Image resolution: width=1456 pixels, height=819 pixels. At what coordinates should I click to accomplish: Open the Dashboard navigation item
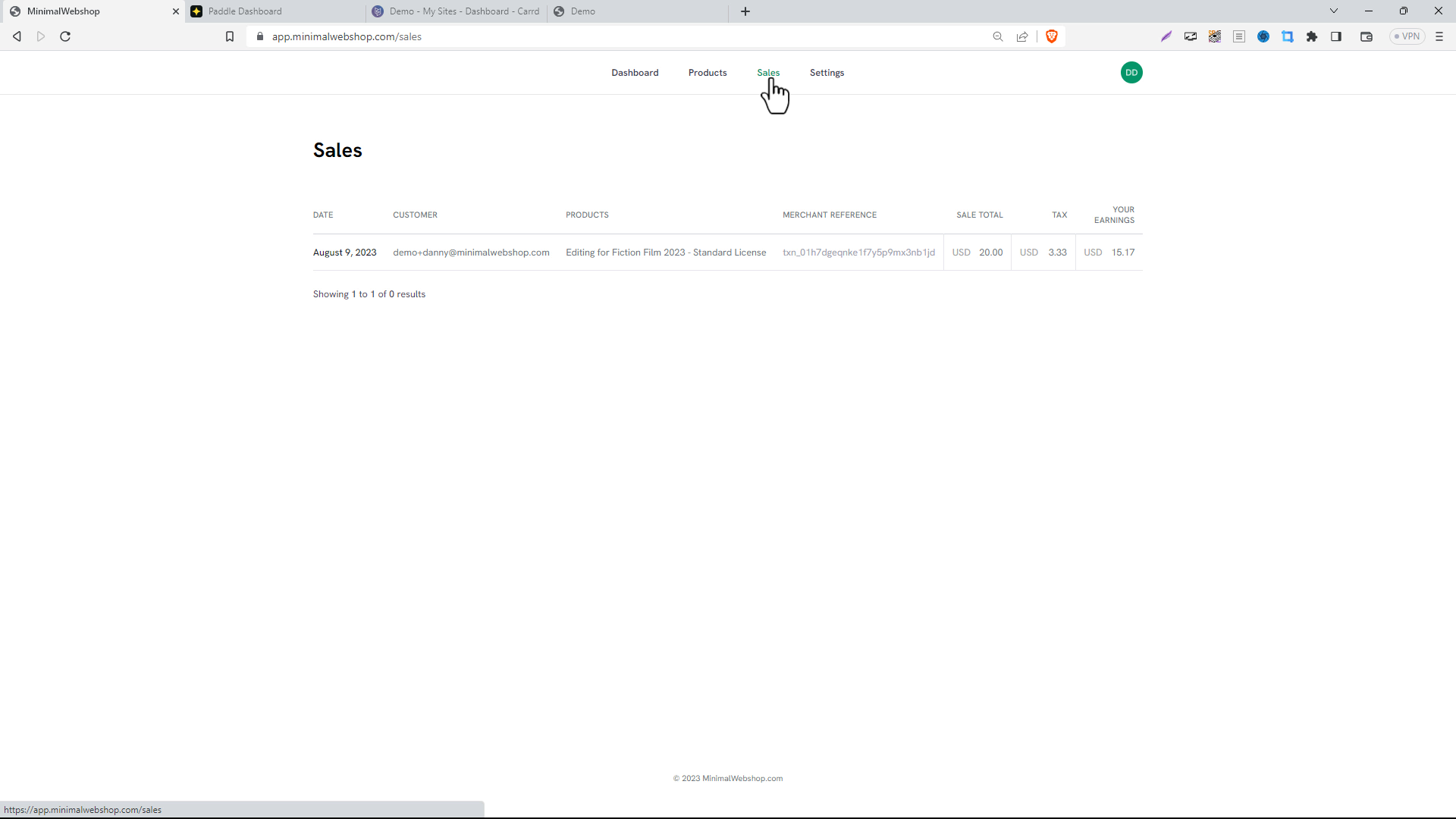[635, 73]
